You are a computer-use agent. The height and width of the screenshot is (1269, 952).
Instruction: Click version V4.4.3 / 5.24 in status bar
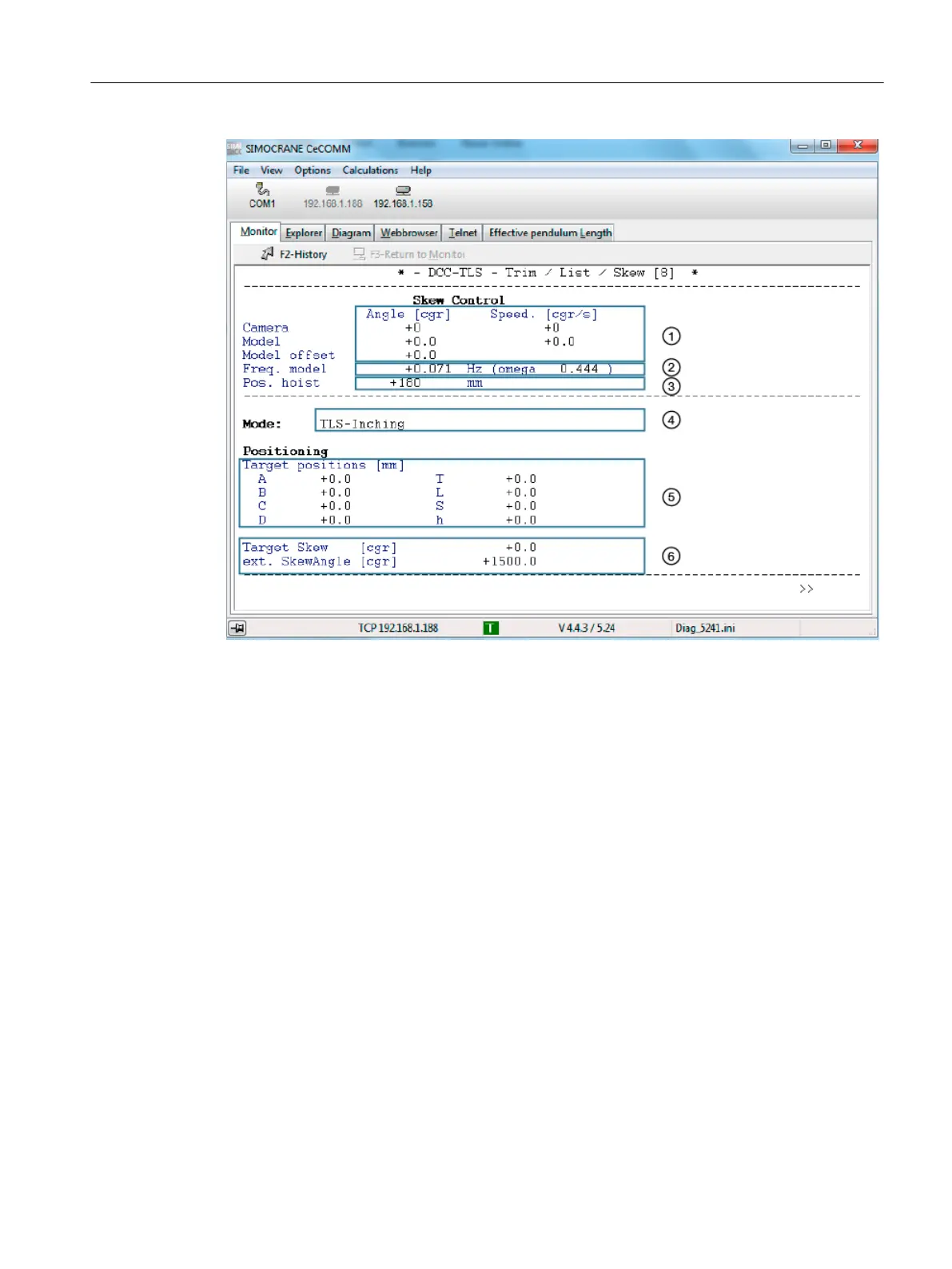(587, 629)
